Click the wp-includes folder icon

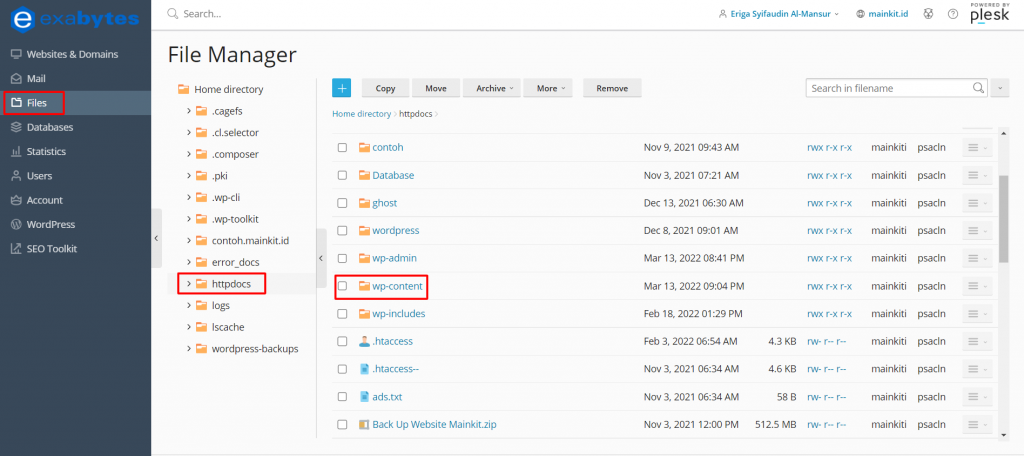(364, 314)
